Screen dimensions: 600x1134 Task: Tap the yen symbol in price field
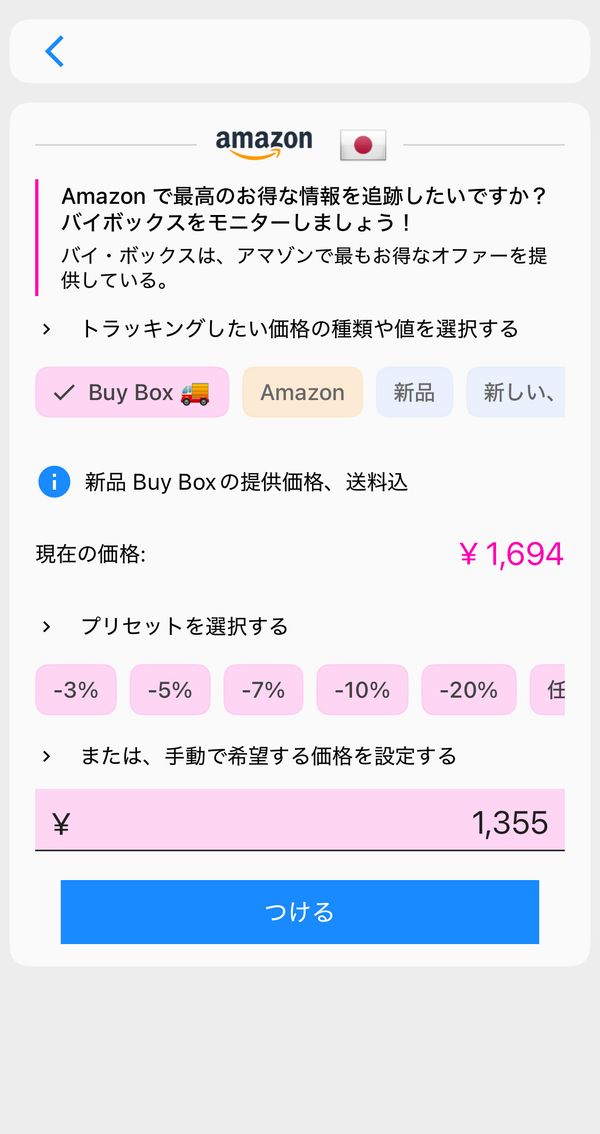click(61, 824)
